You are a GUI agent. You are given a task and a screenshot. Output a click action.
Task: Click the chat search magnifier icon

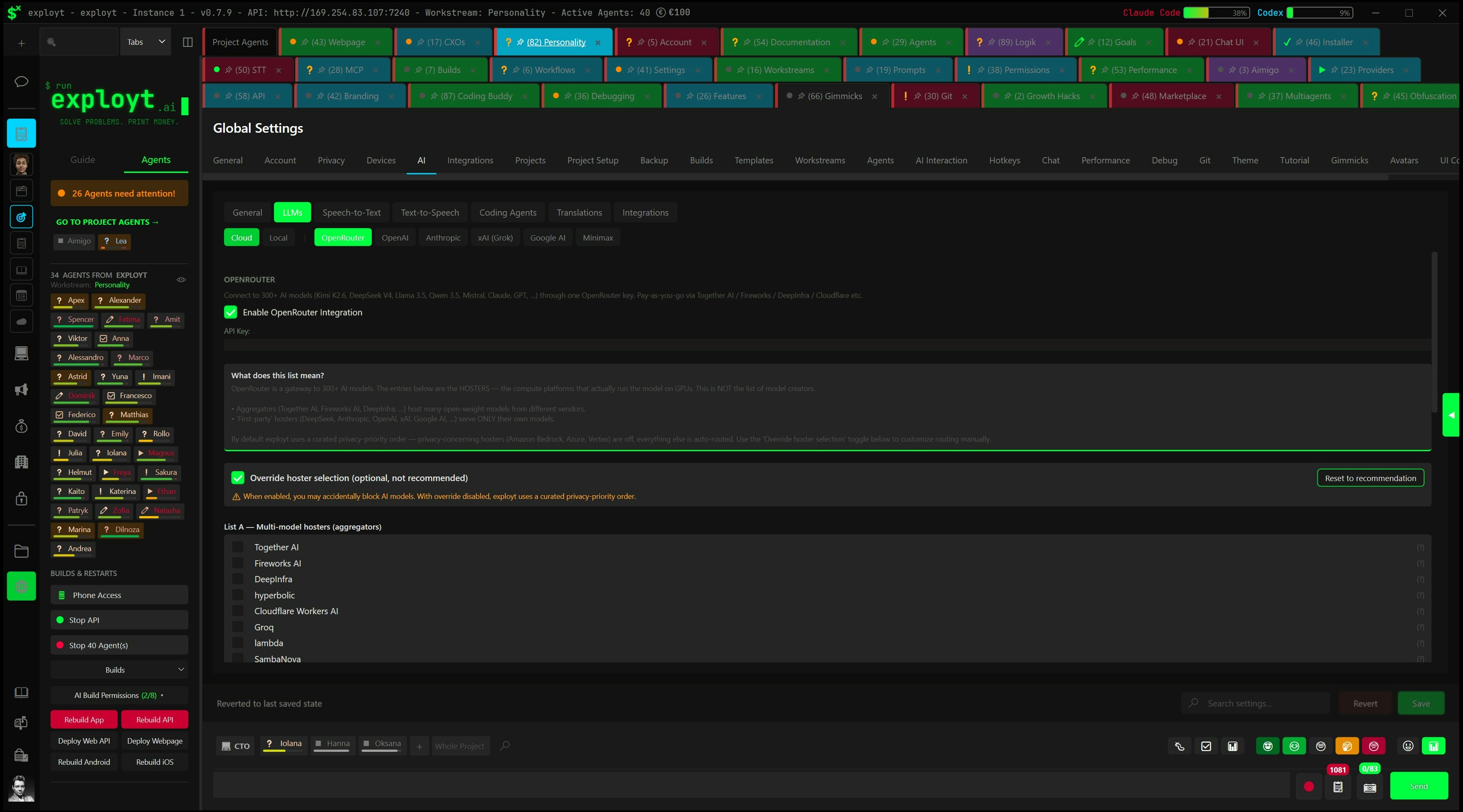505,746
